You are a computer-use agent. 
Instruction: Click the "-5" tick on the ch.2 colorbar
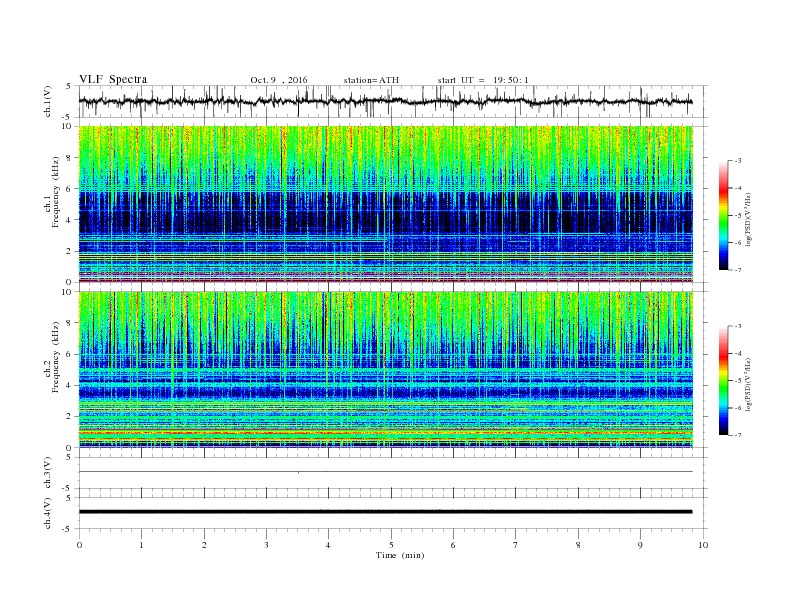tap(737, 381)
